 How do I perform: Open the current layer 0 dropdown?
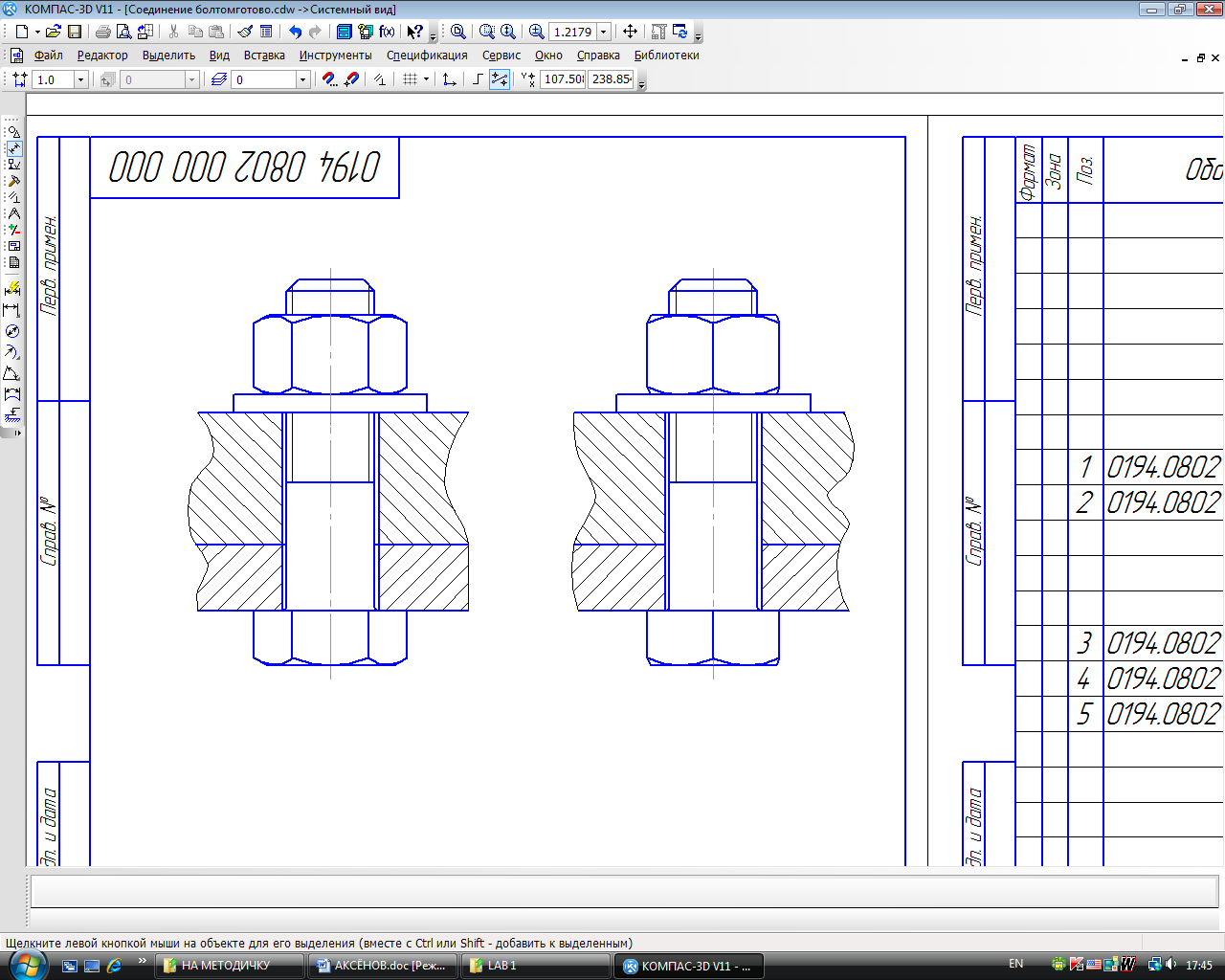pos(303,79)
